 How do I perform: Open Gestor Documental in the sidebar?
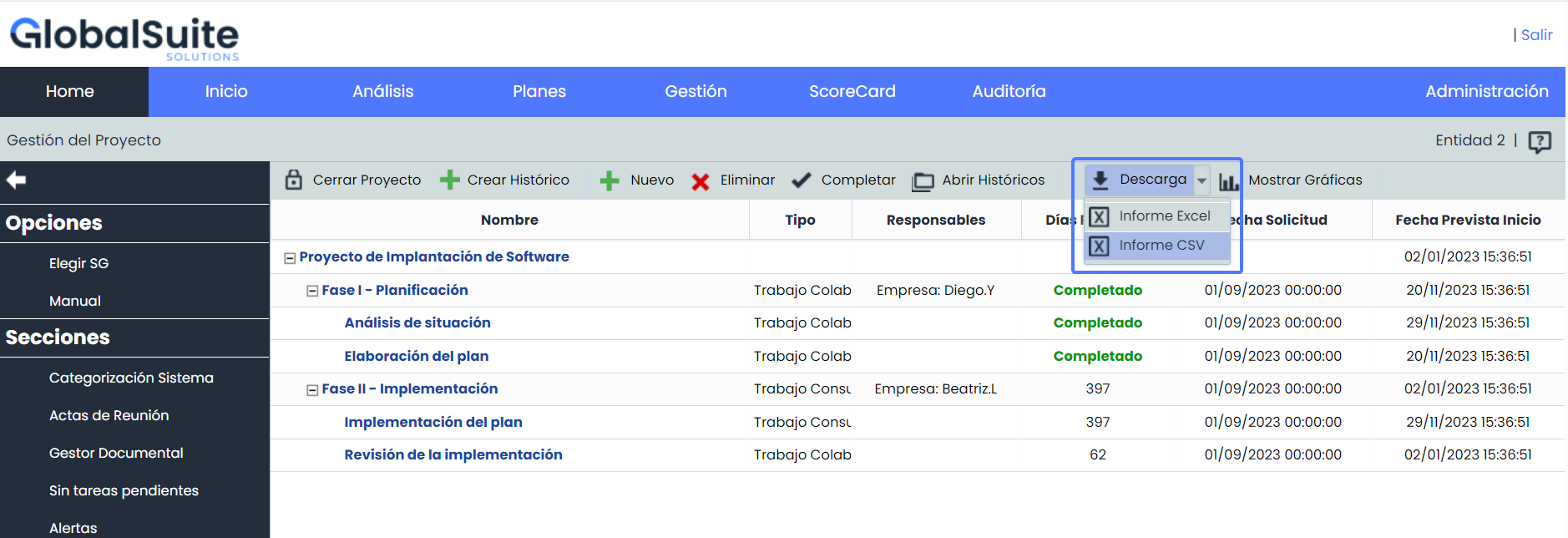tap(116, 453)
